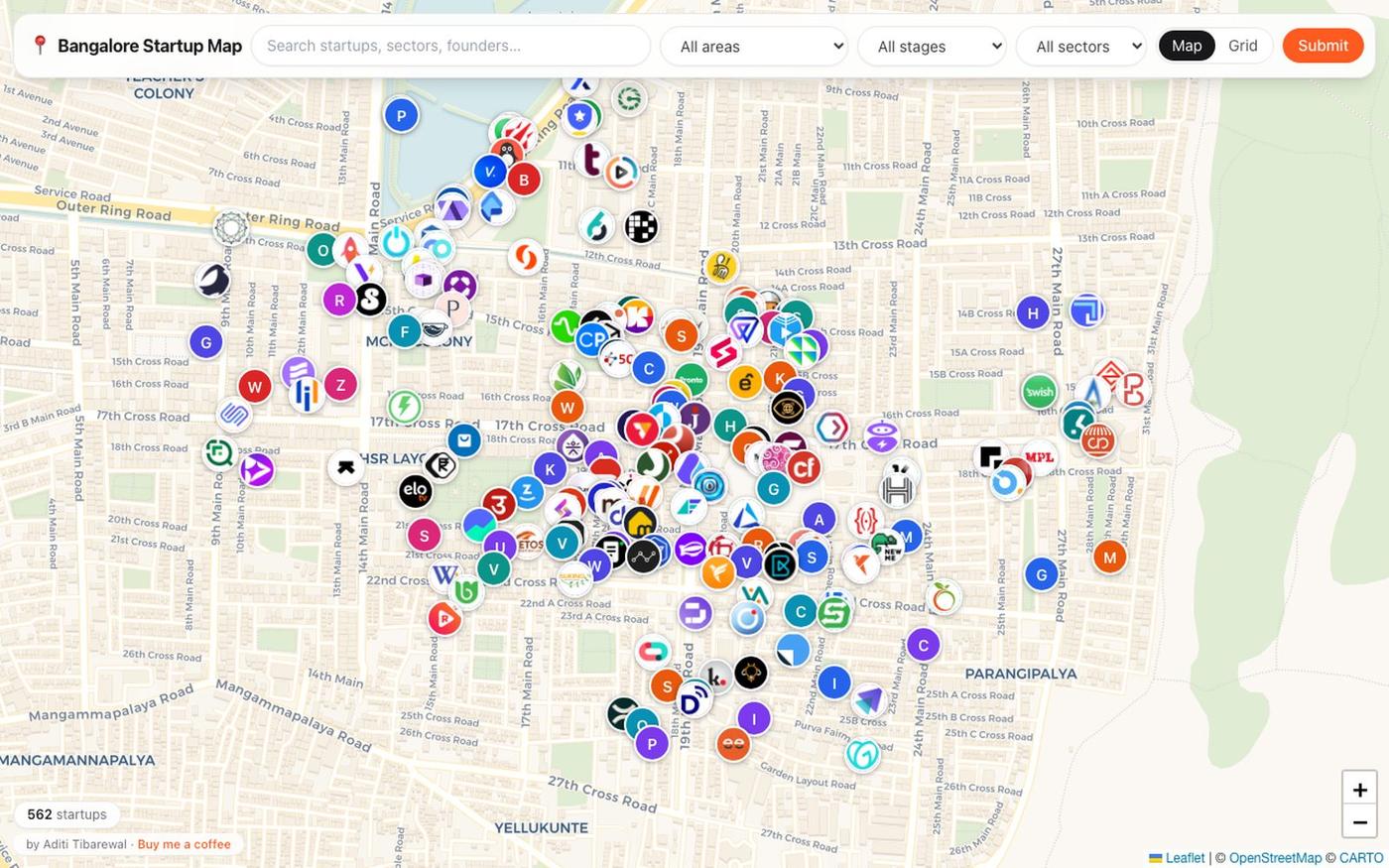Select the penguin logo marker
The width and height of the screenshot is (1389, 868).
tap(507, 153)
